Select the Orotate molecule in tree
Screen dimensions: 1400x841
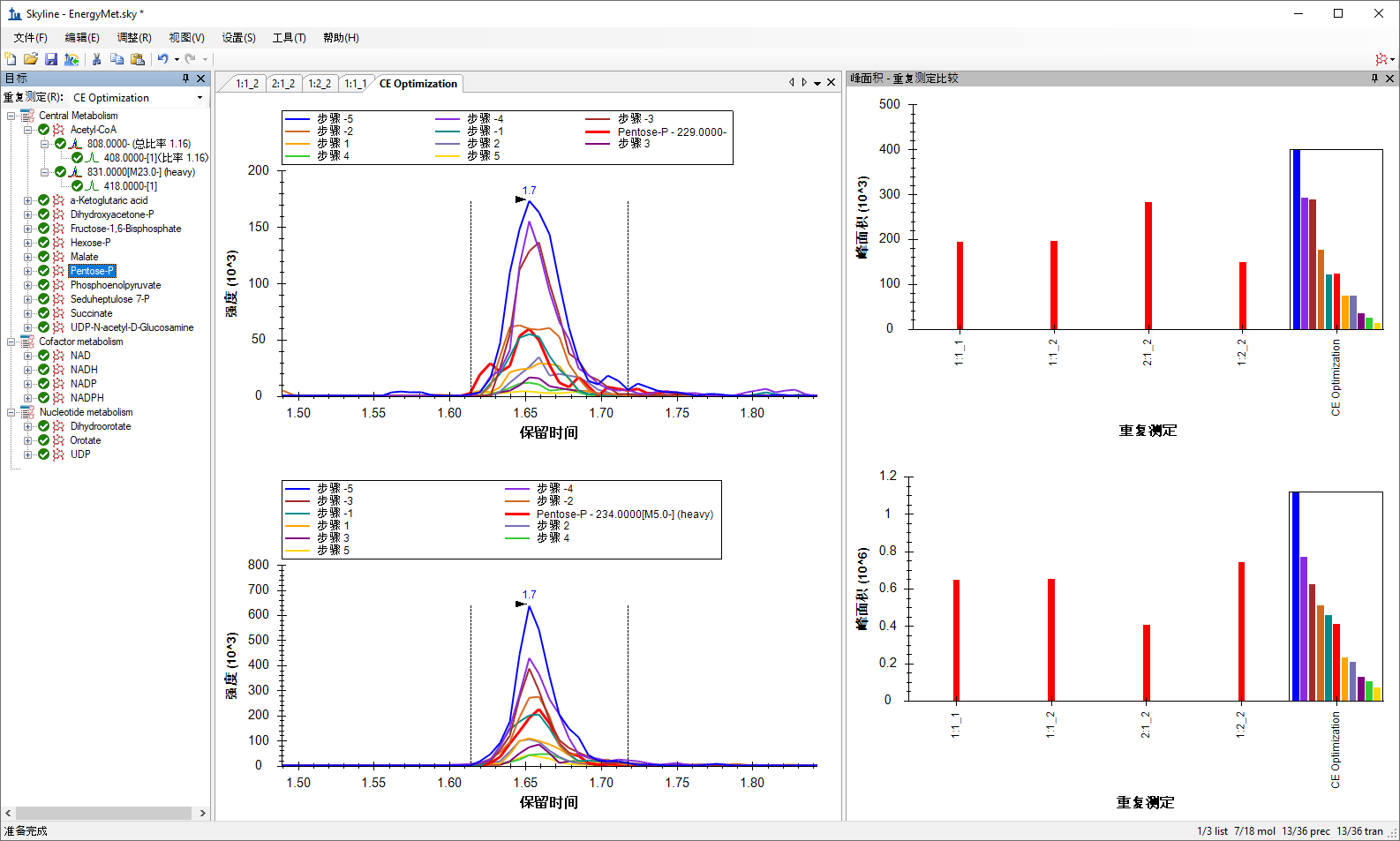tap(86, 440)
